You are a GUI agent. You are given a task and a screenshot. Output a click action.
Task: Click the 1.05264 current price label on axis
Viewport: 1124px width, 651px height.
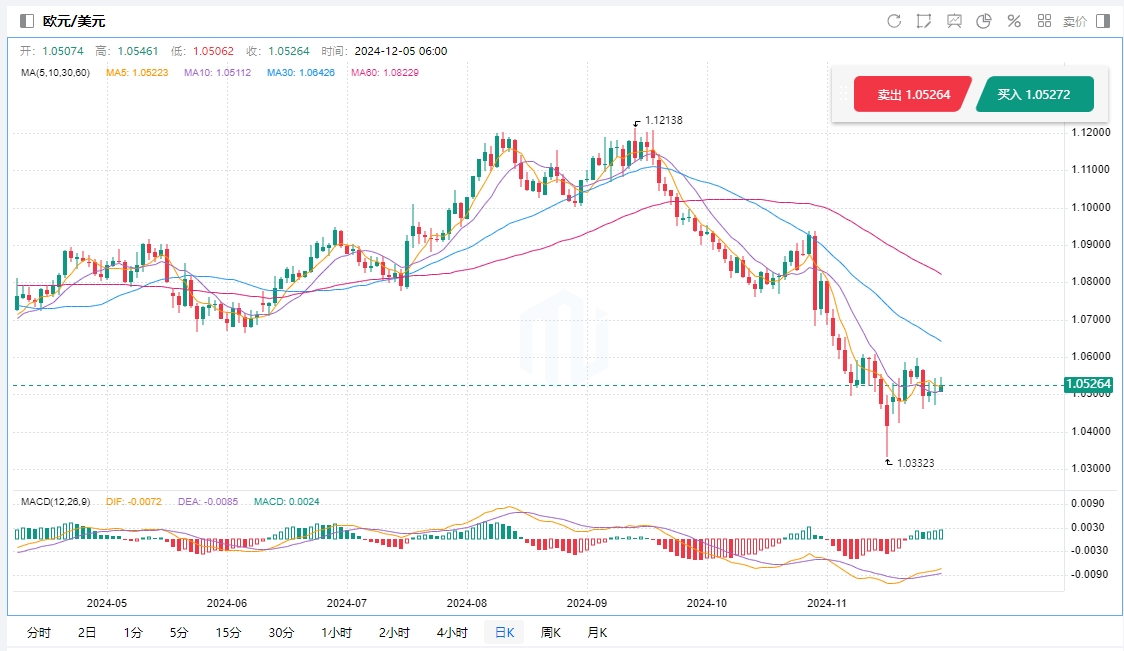click(x=1088, y=384)
